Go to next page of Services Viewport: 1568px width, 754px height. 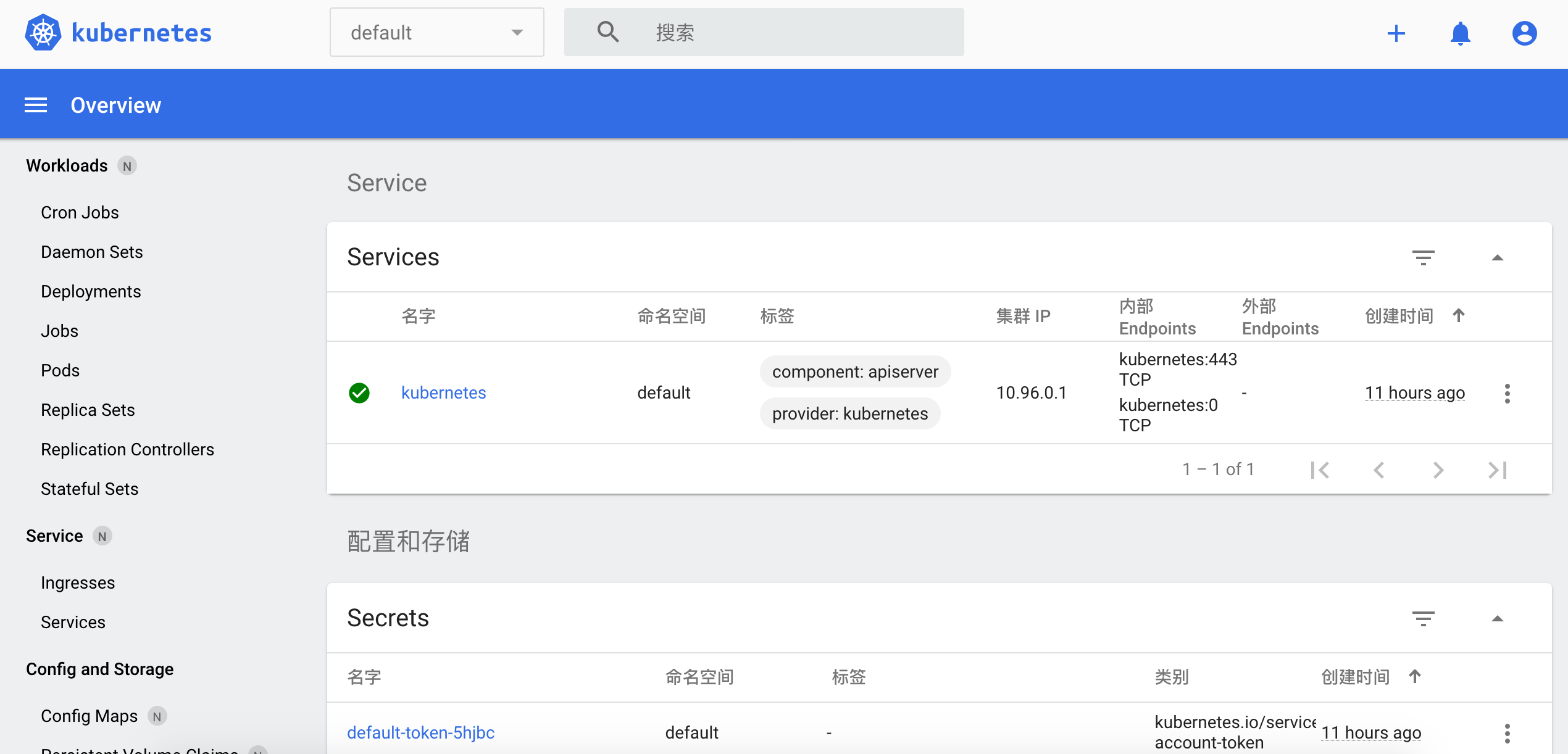point(1438,470)
